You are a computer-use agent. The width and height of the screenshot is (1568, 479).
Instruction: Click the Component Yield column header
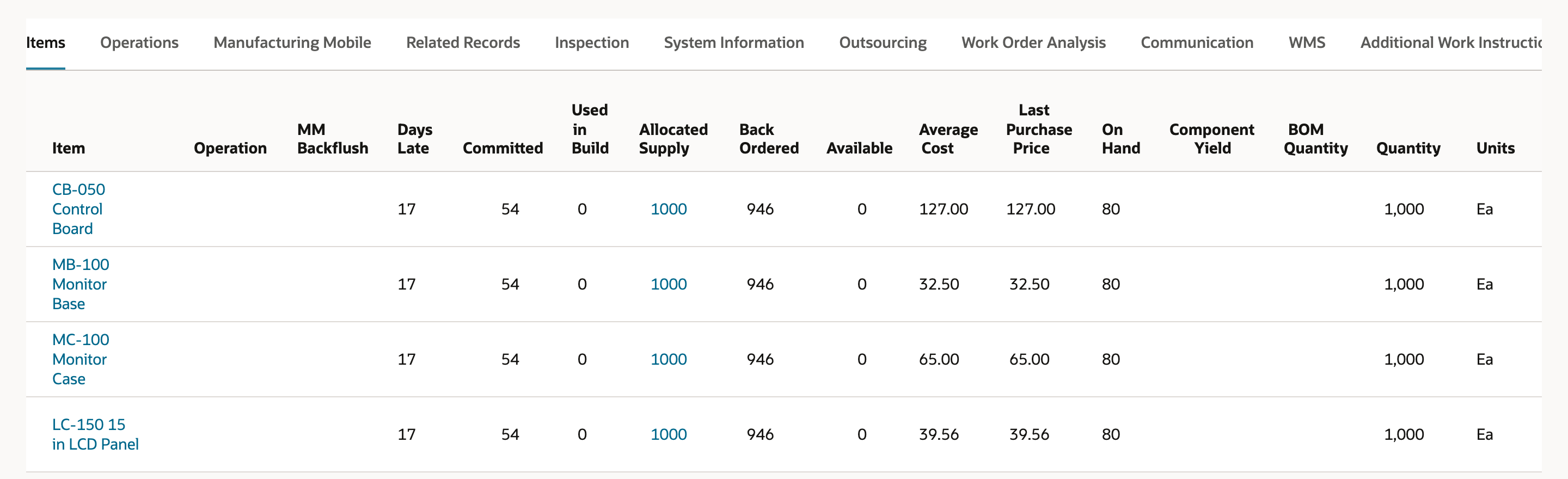pyautogui.click(x=1211, y=139)
